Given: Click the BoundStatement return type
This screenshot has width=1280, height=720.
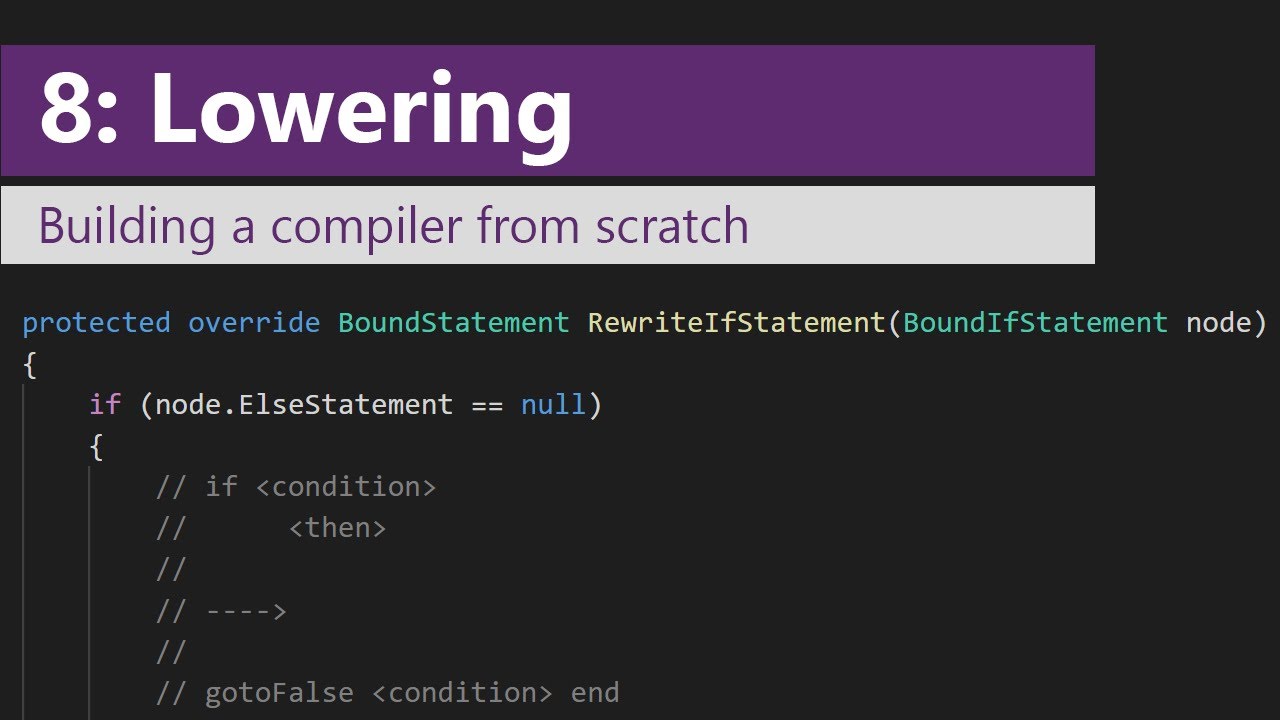Looking at the screenshot, I should pyautogui.click(x=454, y=322).
